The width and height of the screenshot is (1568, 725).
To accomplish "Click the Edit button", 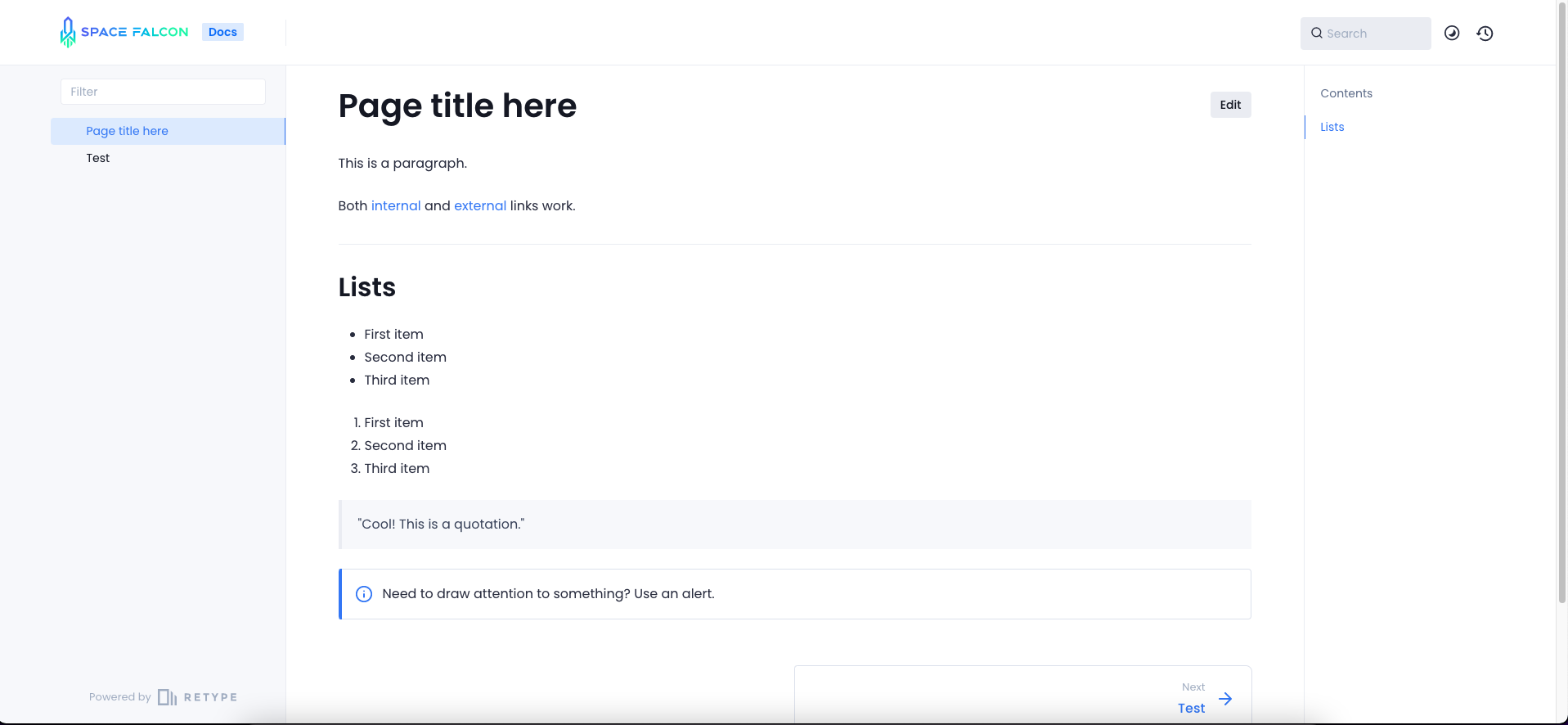I will pos(1230,104).
